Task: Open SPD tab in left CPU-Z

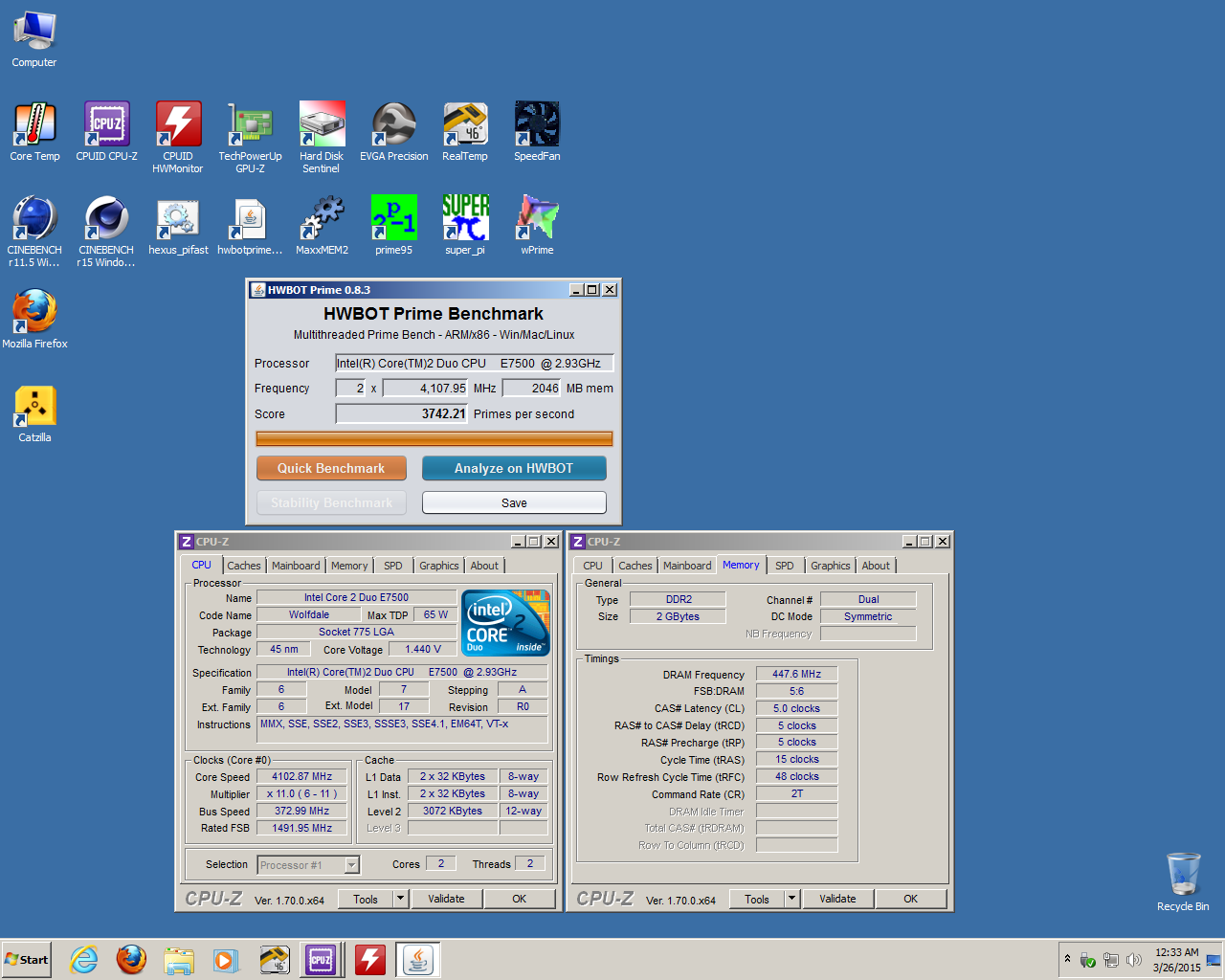Action: pos(393,566)
